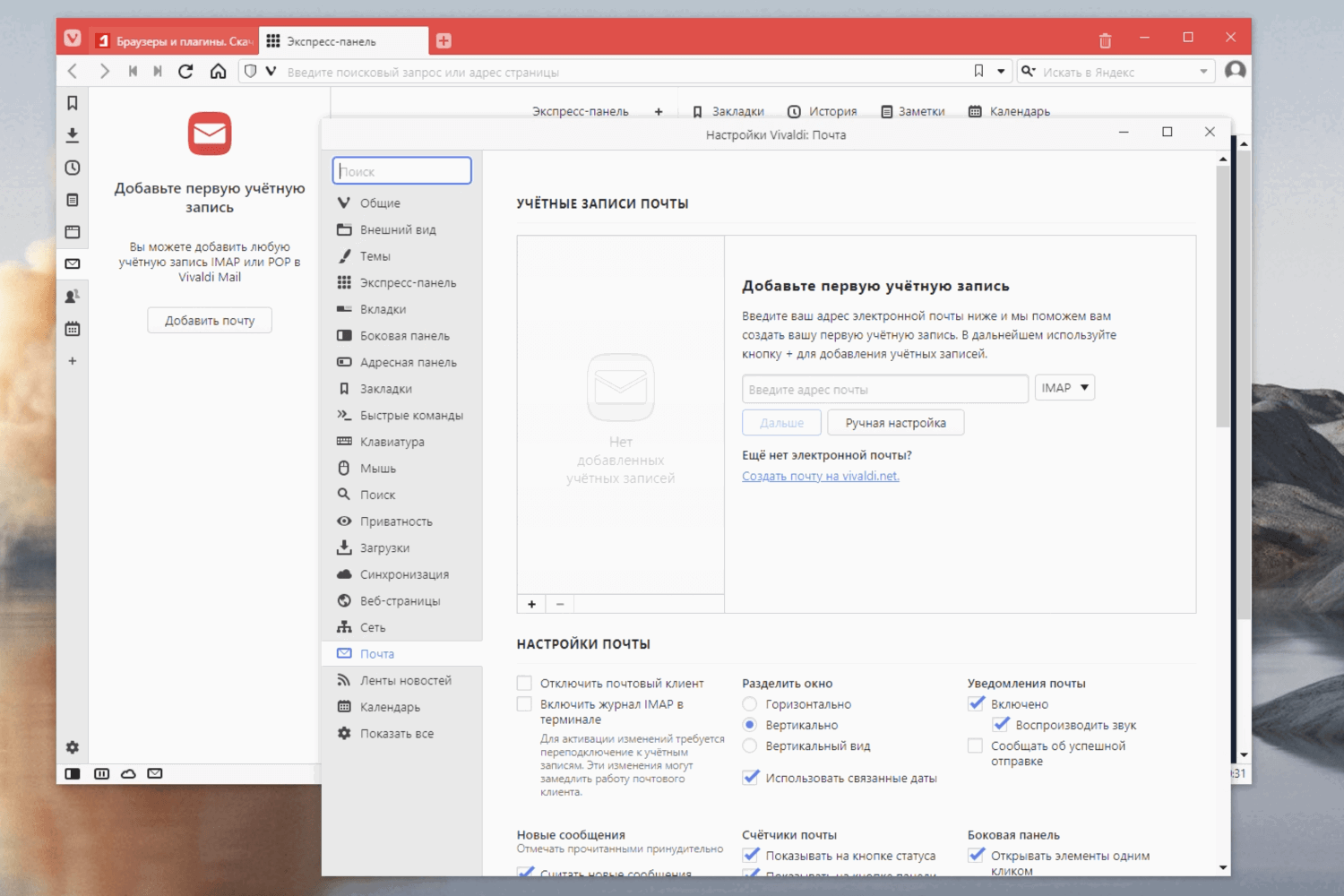1344x896 pixels.
Task: Check the Отключить почтовый клиент checkbox
Action: click(x=524, y=682)
